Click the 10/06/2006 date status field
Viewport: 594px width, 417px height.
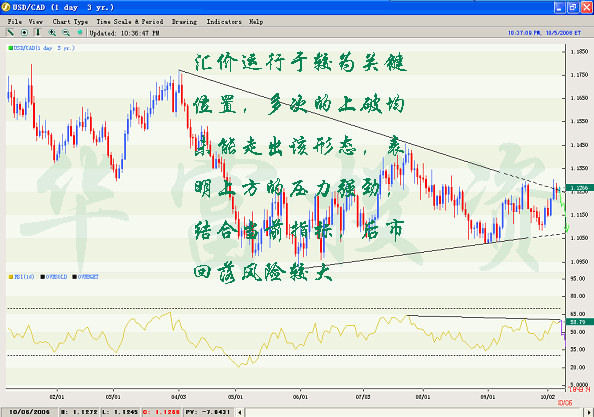click(30, 412)
